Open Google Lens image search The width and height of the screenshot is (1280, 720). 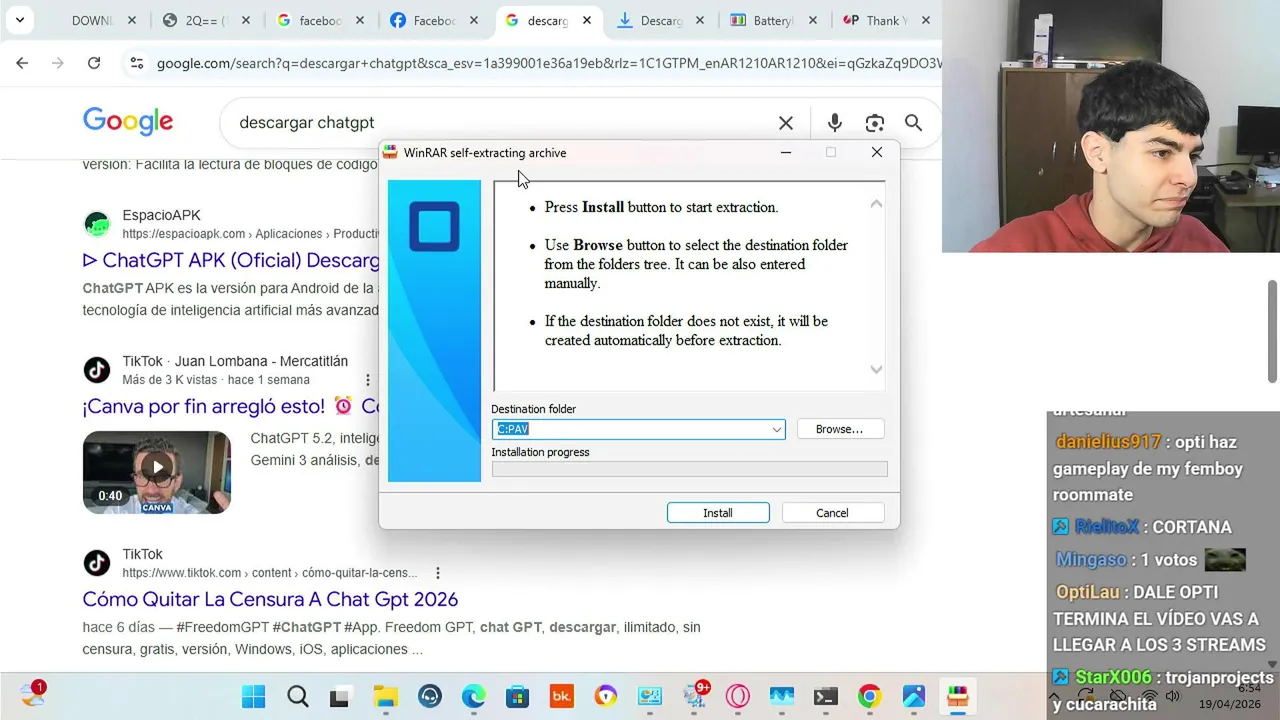875,123
